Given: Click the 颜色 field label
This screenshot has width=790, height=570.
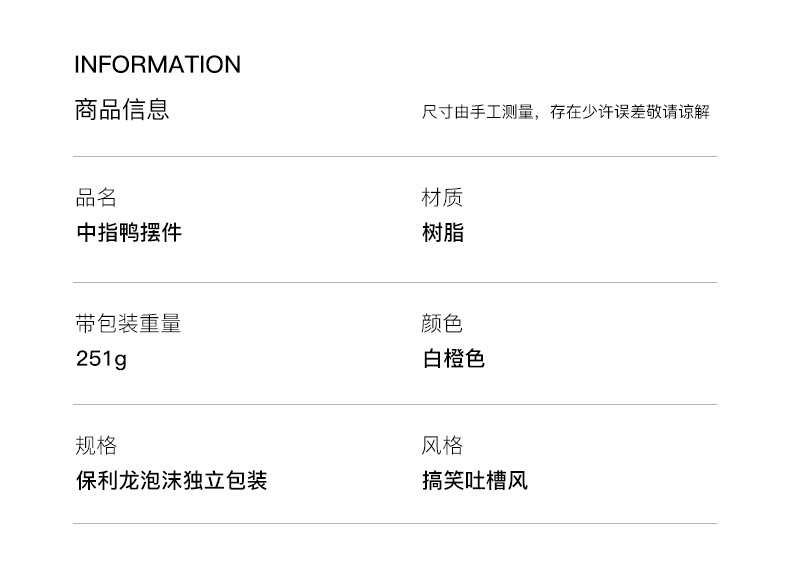Looking at the screenshot, I should (442, 324).
